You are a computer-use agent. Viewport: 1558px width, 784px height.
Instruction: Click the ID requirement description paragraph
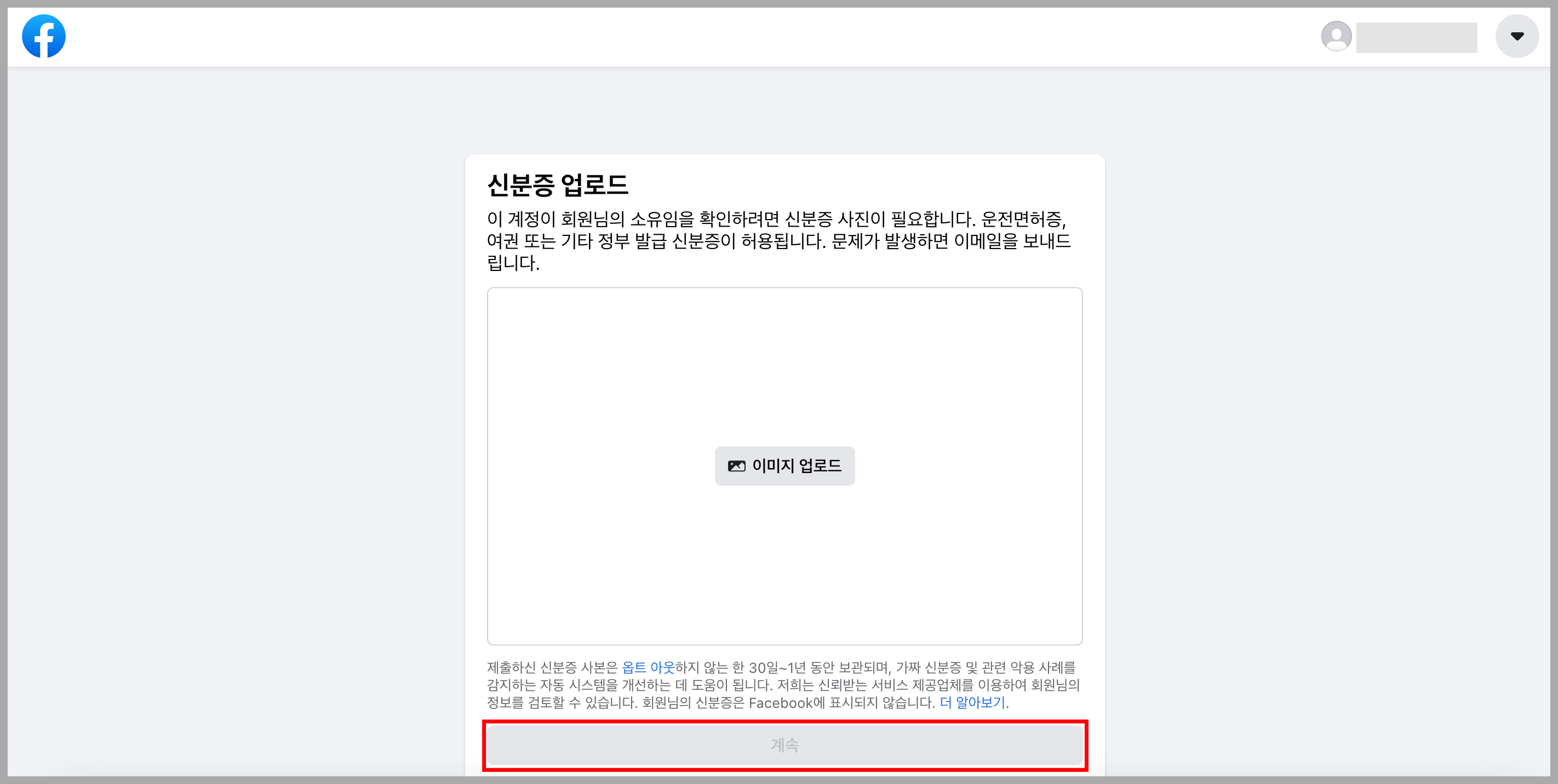point(778,241)
